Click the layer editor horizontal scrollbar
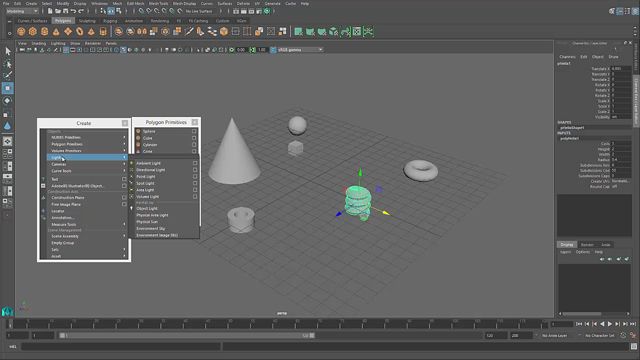The image size is (640, 360). point(582,313)
